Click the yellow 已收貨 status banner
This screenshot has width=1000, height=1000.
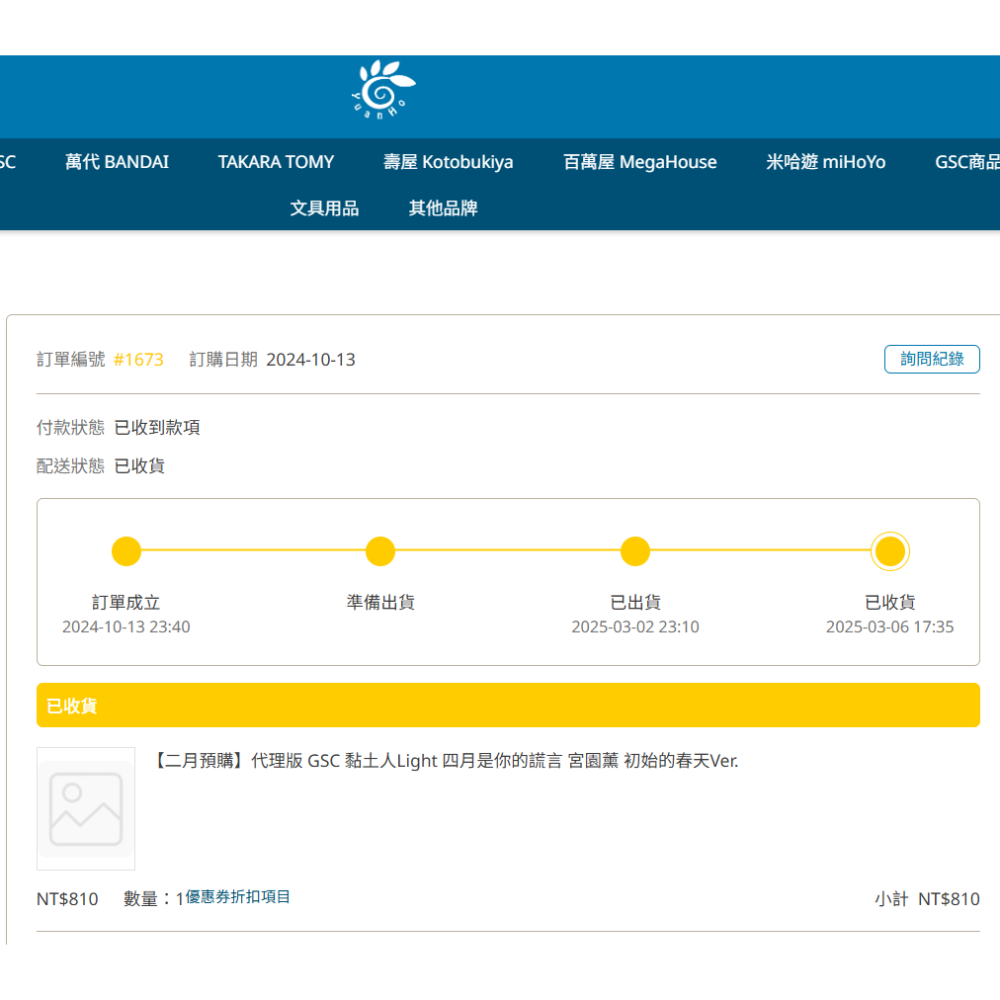[x=508, y=705]
